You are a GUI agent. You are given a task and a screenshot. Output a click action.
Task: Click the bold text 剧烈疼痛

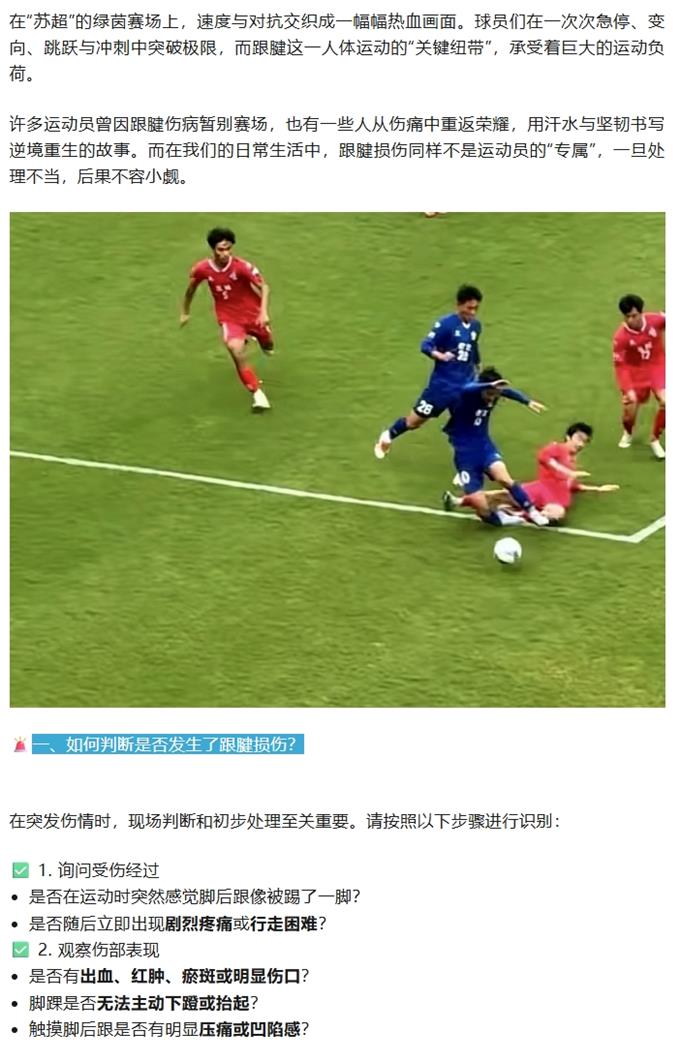tap(199, 924)
